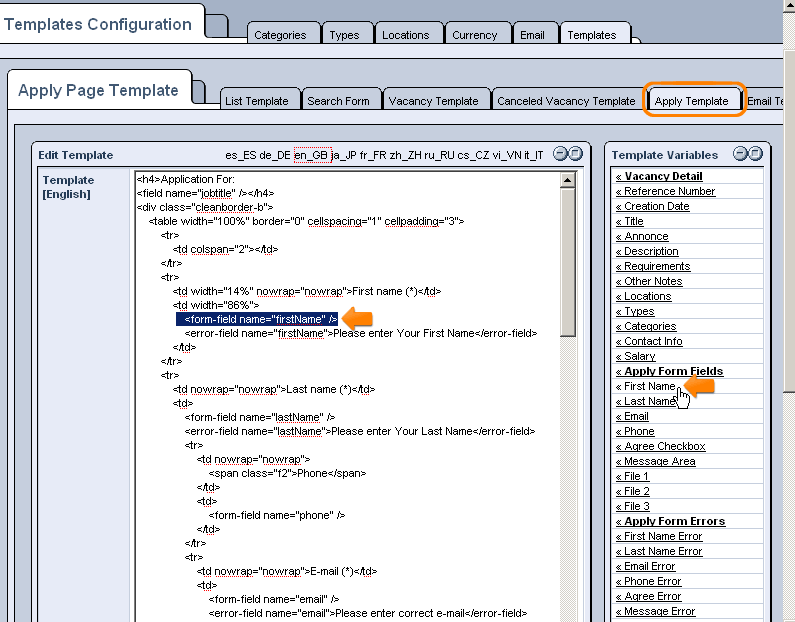Insert the File 2 variable

point(632,491)
